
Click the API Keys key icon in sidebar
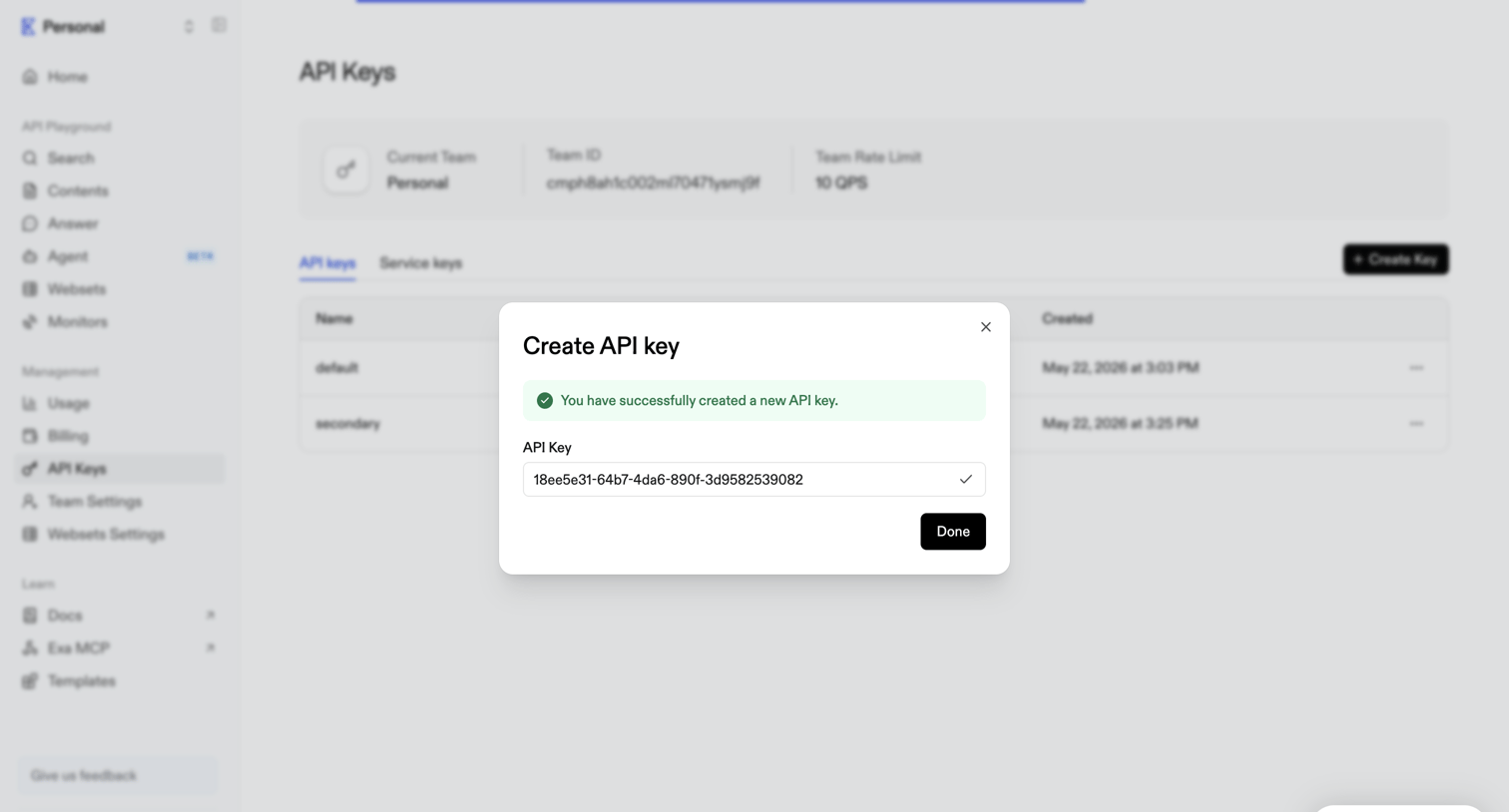click(30, 469)
